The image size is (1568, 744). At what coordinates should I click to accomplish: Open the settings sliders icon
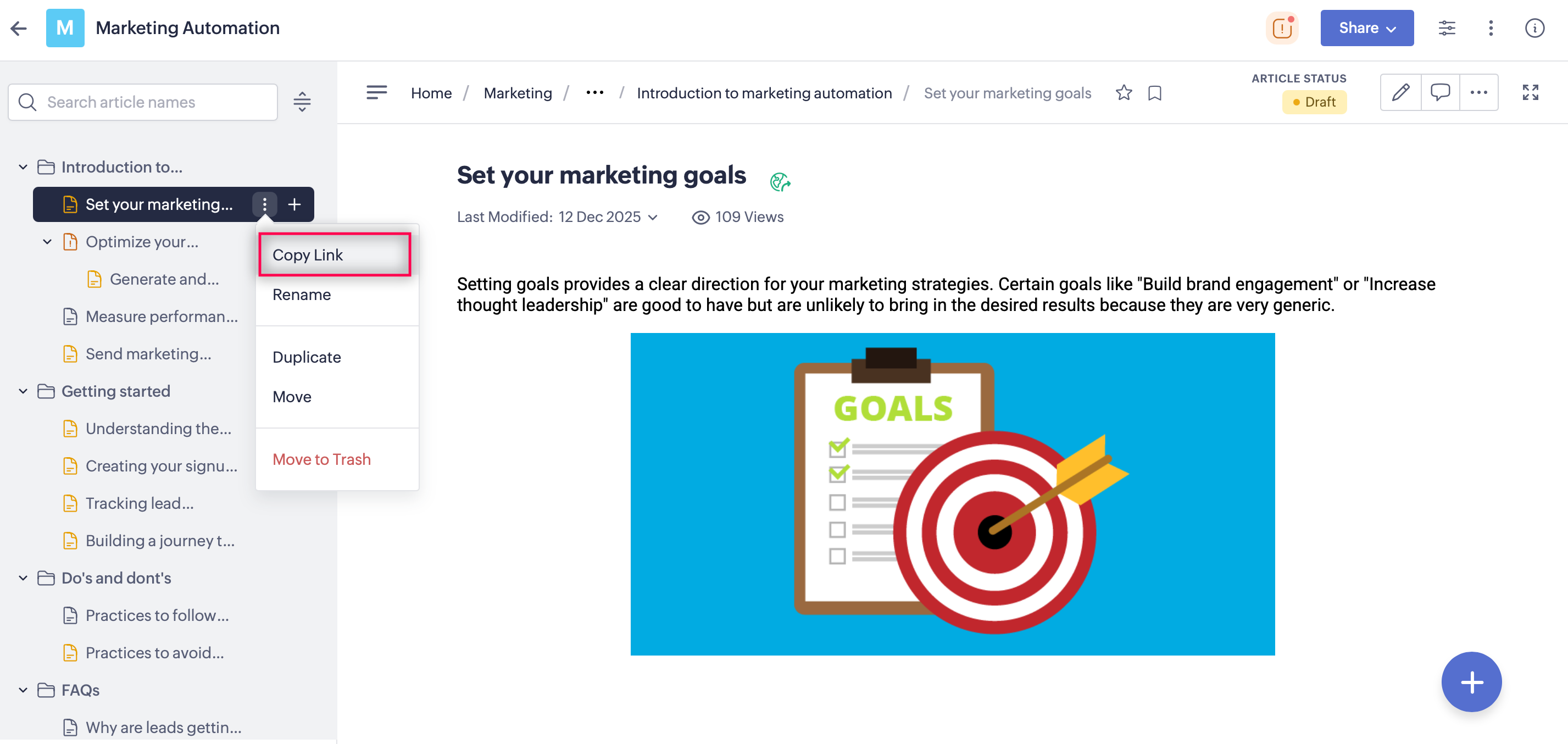(1446, 28)
